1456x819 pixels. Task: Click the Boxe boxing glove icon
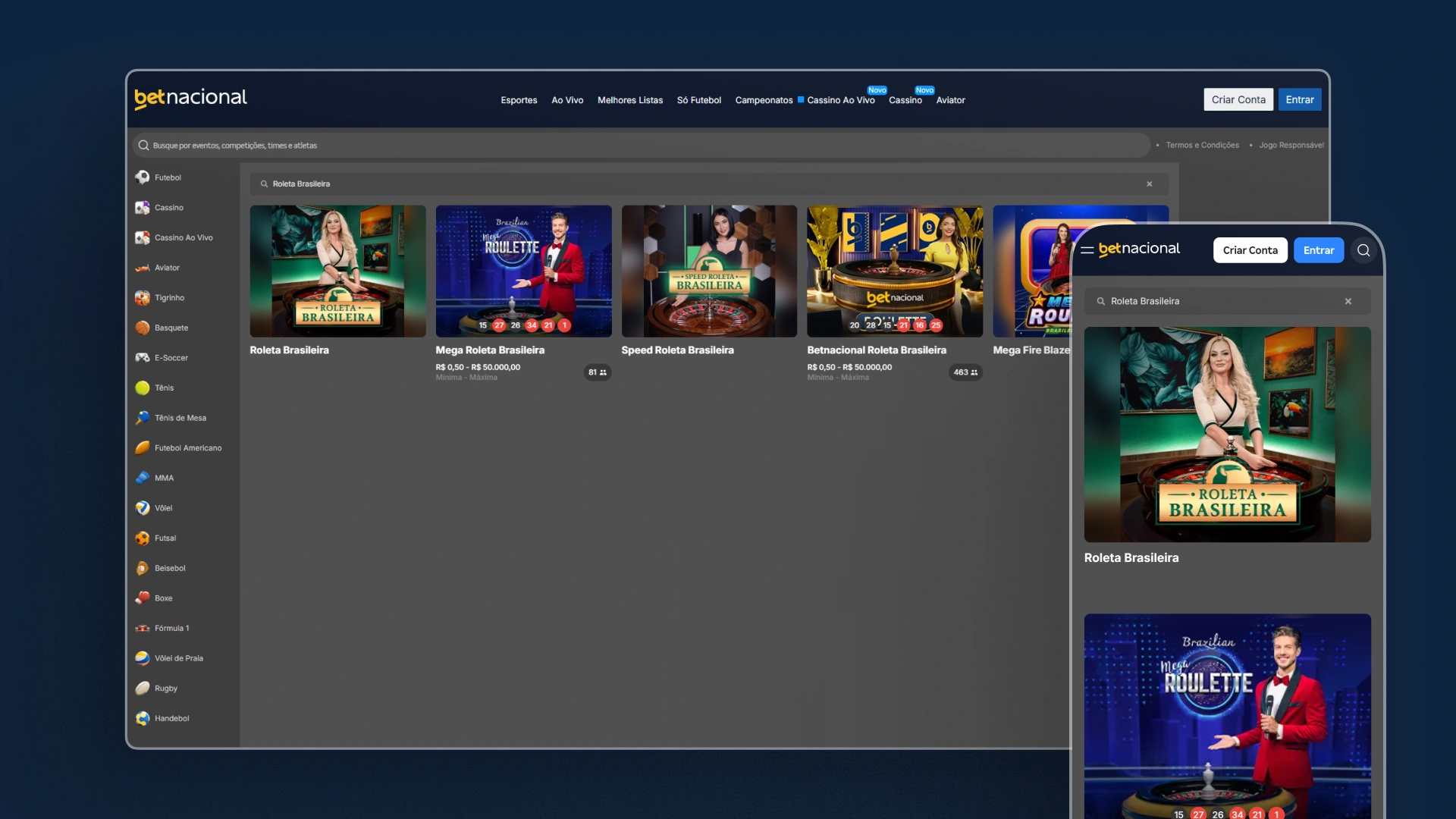[x=143, y=598]
